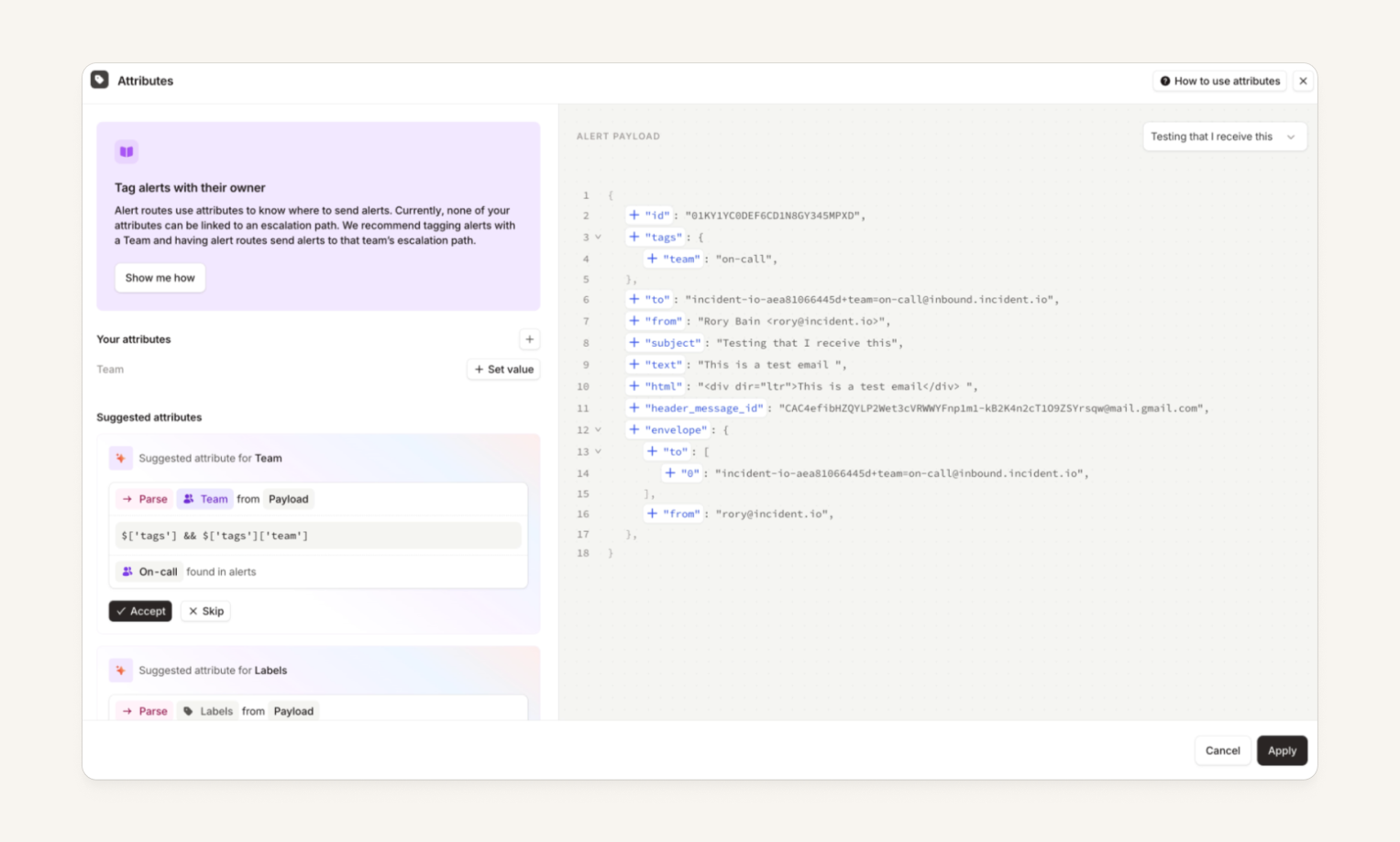Image resolution: width=1400 pixels, height=842 pixels.
Task: Click the "rory@incident.io" value on line 16
Action: pyautogui.click(x=772, y=514)
